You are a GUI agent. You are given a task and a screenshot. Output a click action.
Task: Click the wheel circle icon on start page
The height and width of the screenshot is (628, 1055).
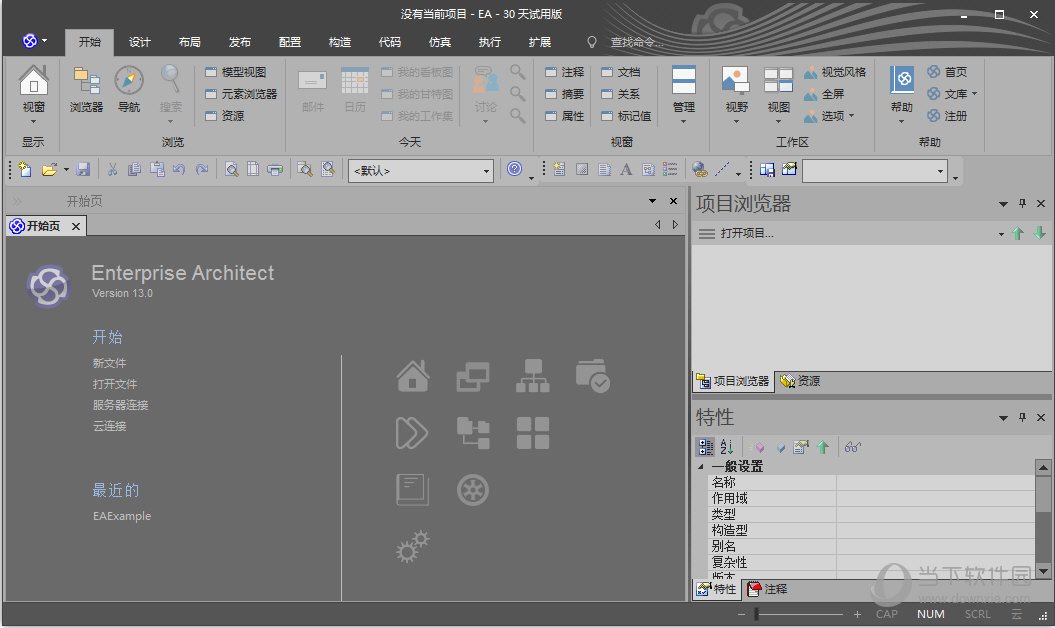[x=473, y=490]
